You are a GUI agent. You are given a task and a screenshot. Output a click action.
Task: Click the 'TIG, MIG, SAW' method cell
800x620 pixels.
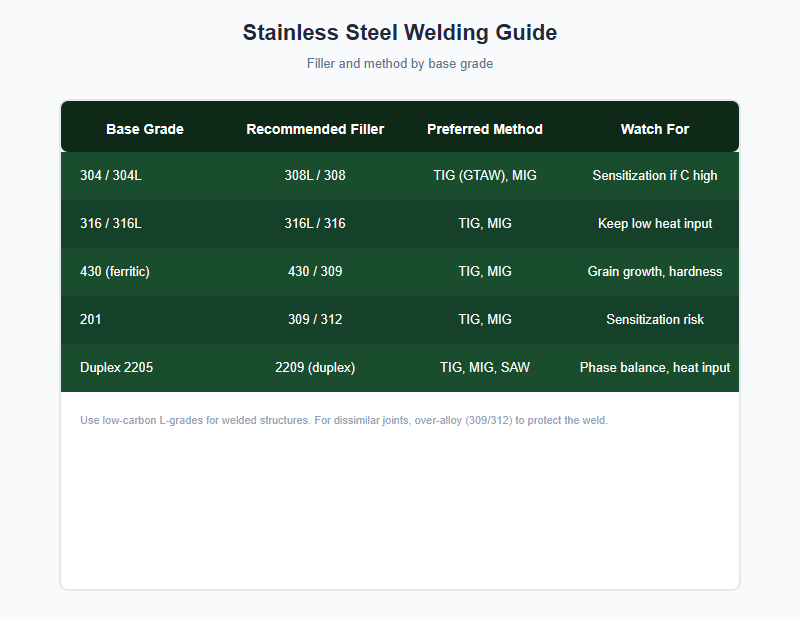(x=485, y=367)
